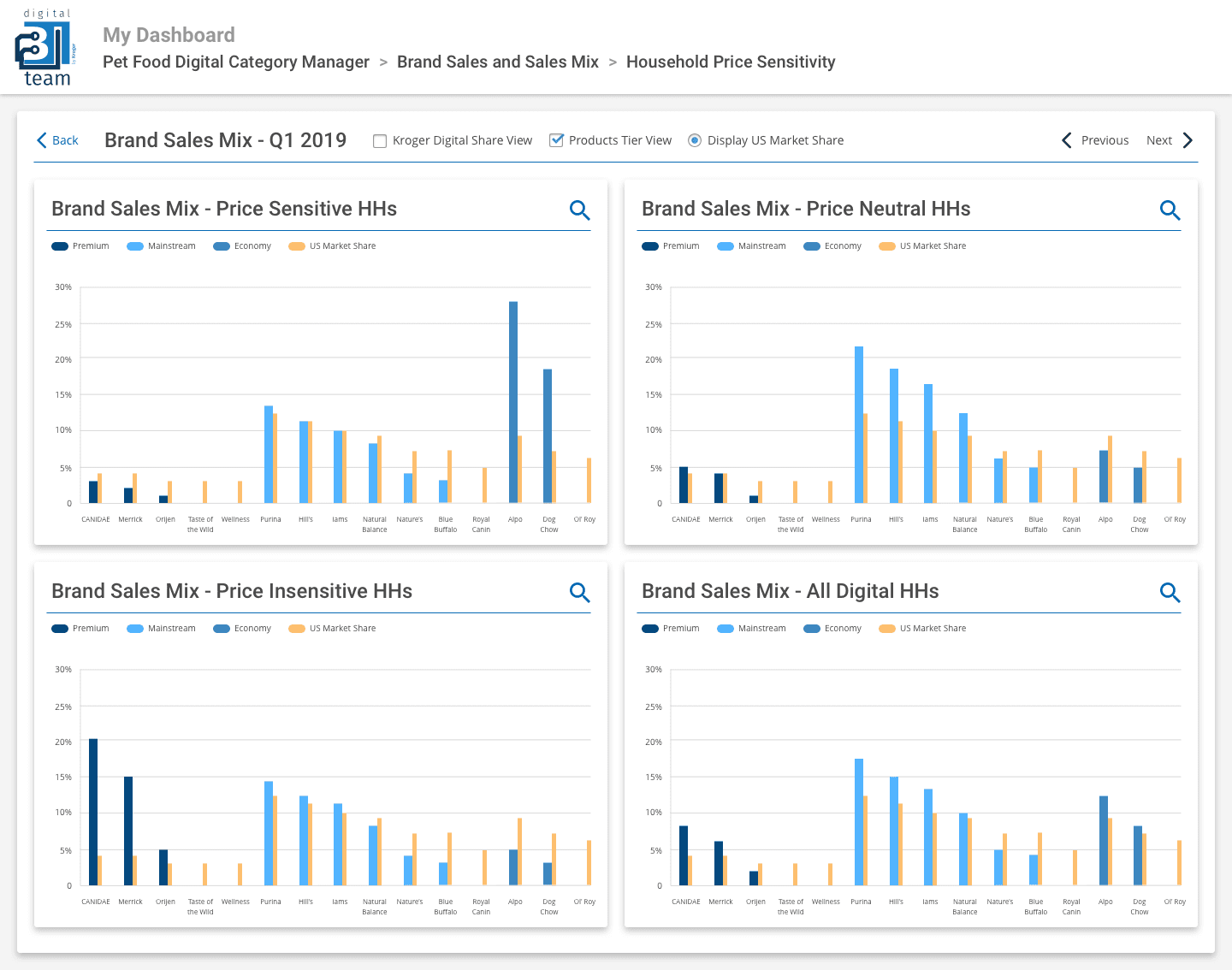Click the Back chevron arrow
Viewport: 1232px width, 970px height.
tap(41, 140)
